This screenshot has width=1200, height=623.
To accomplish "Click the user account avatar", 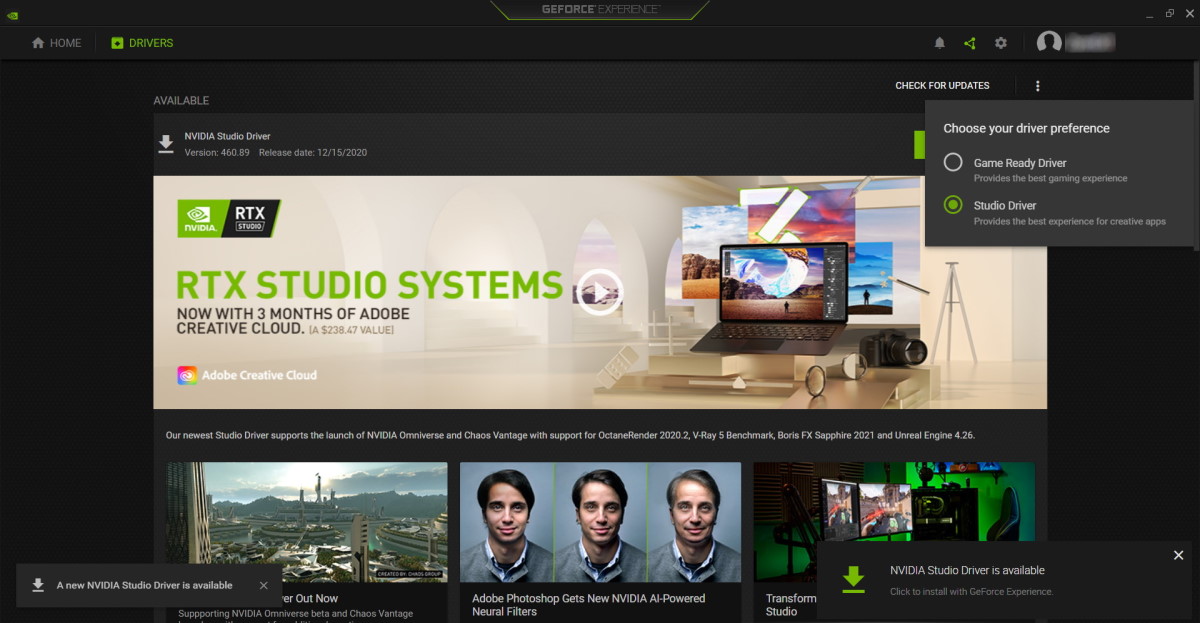I will (x=1050, y=43).
